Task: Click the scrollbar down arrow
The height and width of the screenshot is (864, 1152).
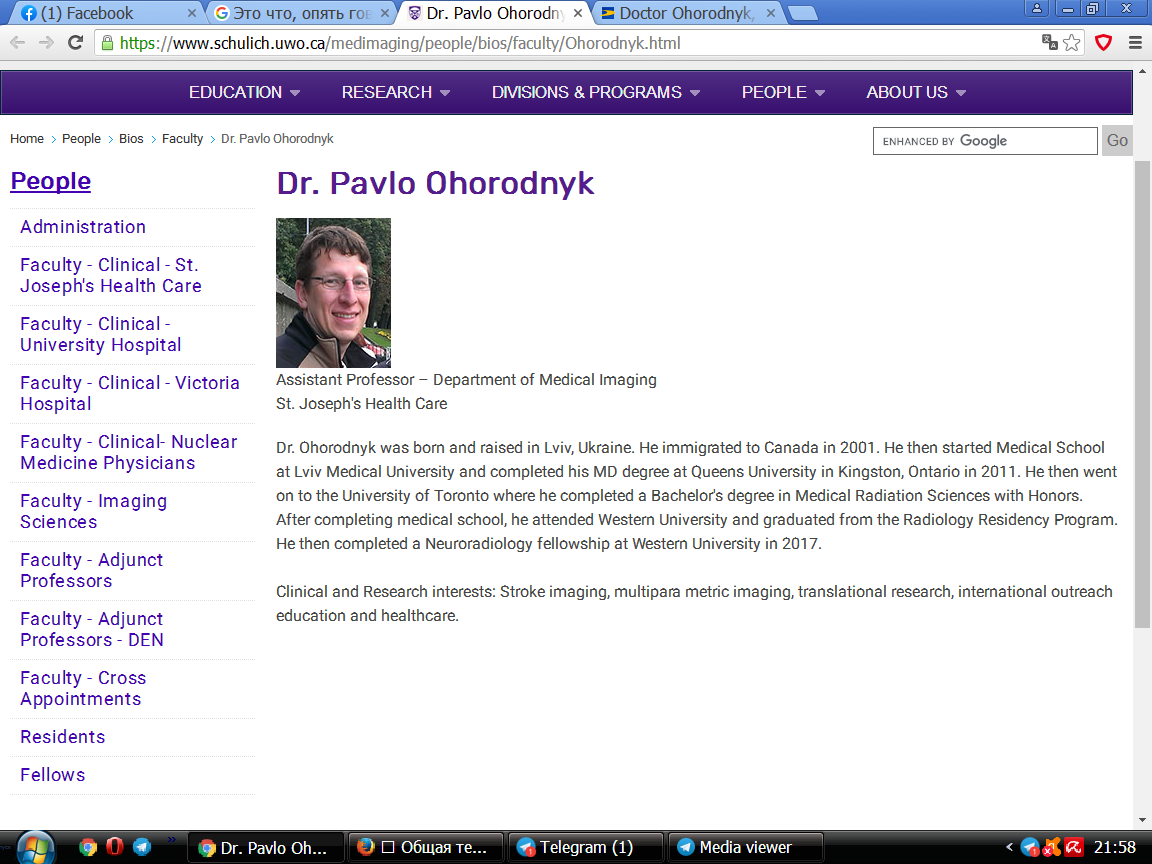Action: (1142, 820)
